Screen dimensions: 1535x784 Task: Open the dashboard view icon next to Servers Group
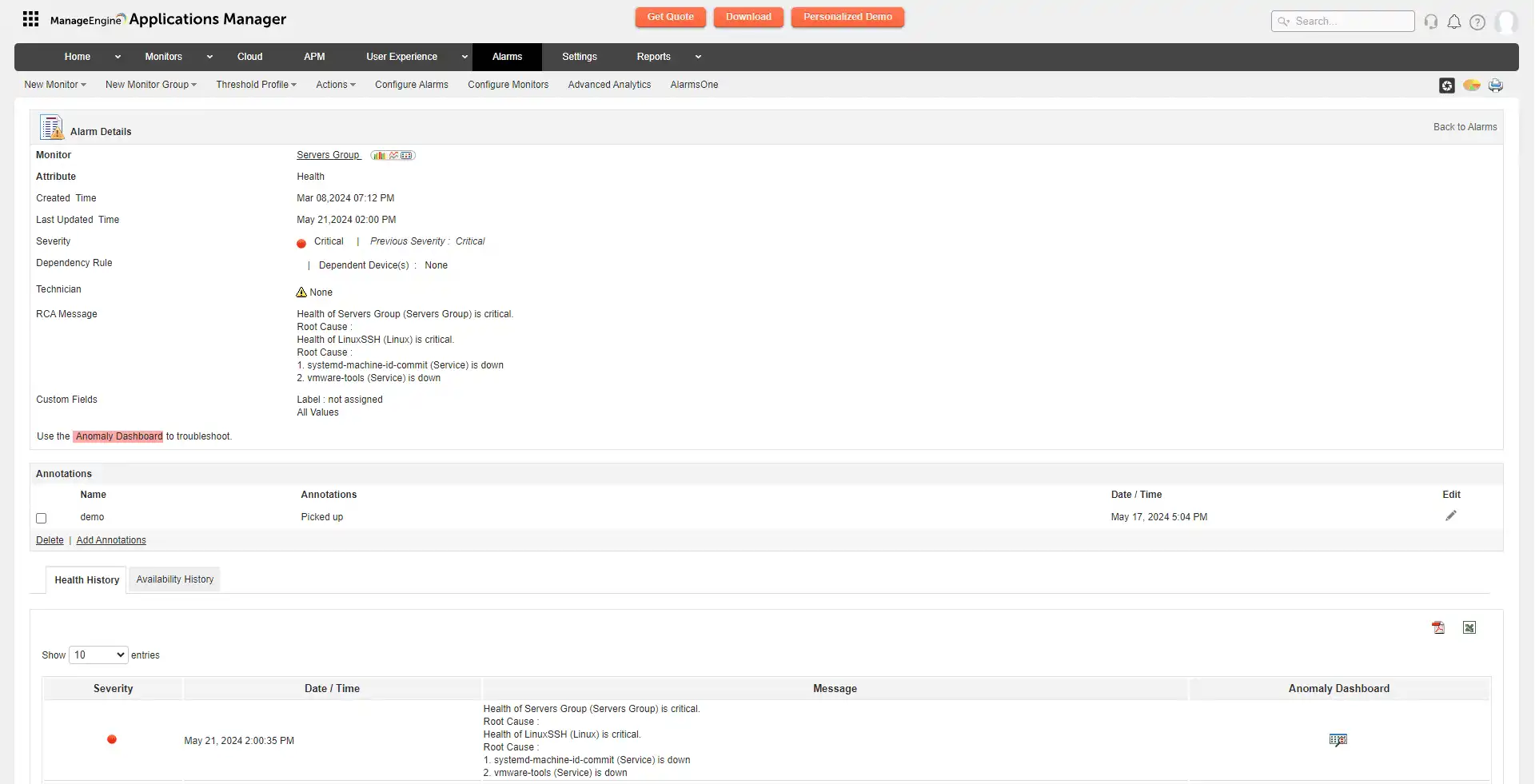click(409, 153)
